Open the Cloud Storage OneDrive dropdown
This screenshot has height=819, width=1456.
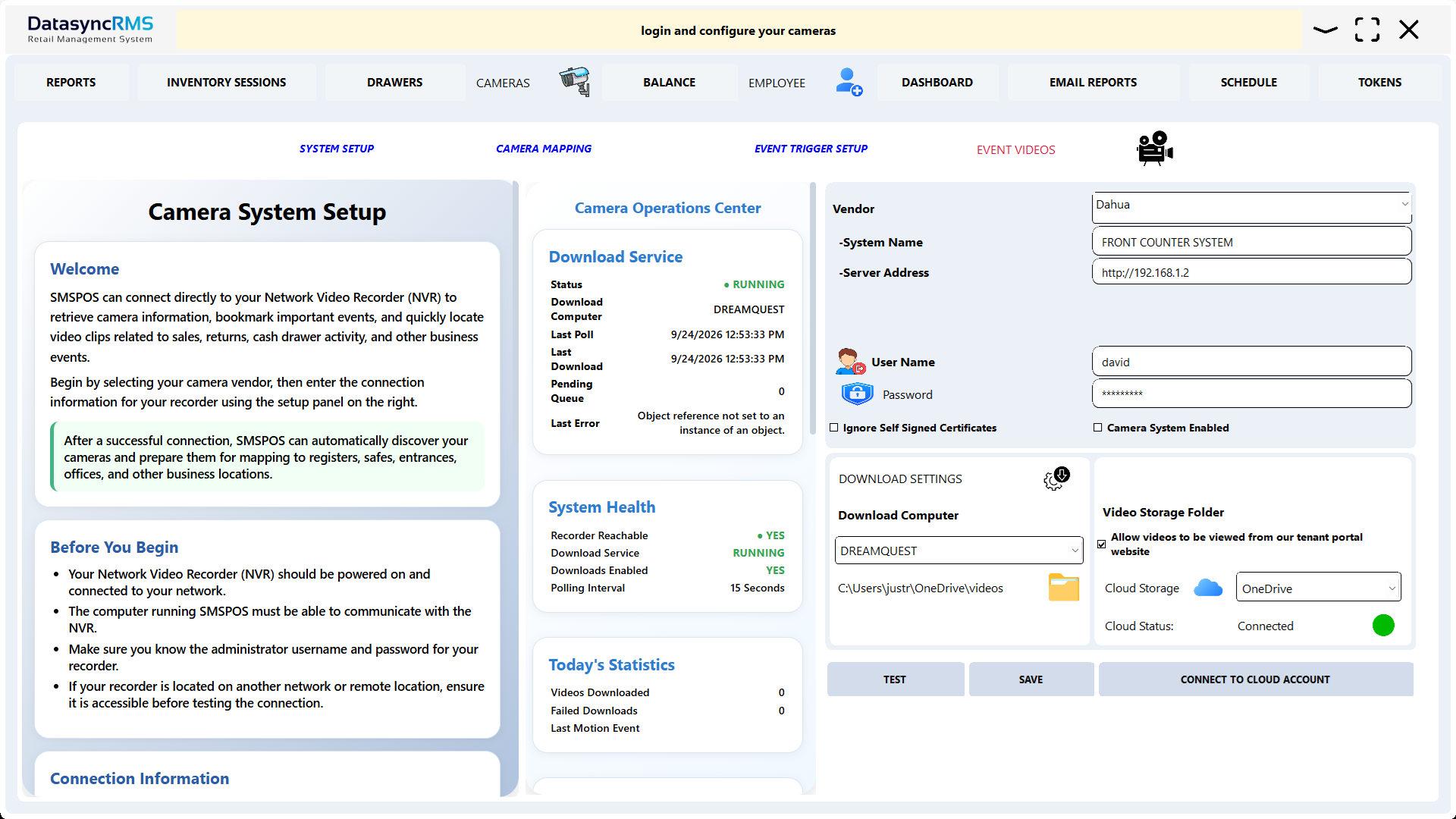(x=1318, y=588)
